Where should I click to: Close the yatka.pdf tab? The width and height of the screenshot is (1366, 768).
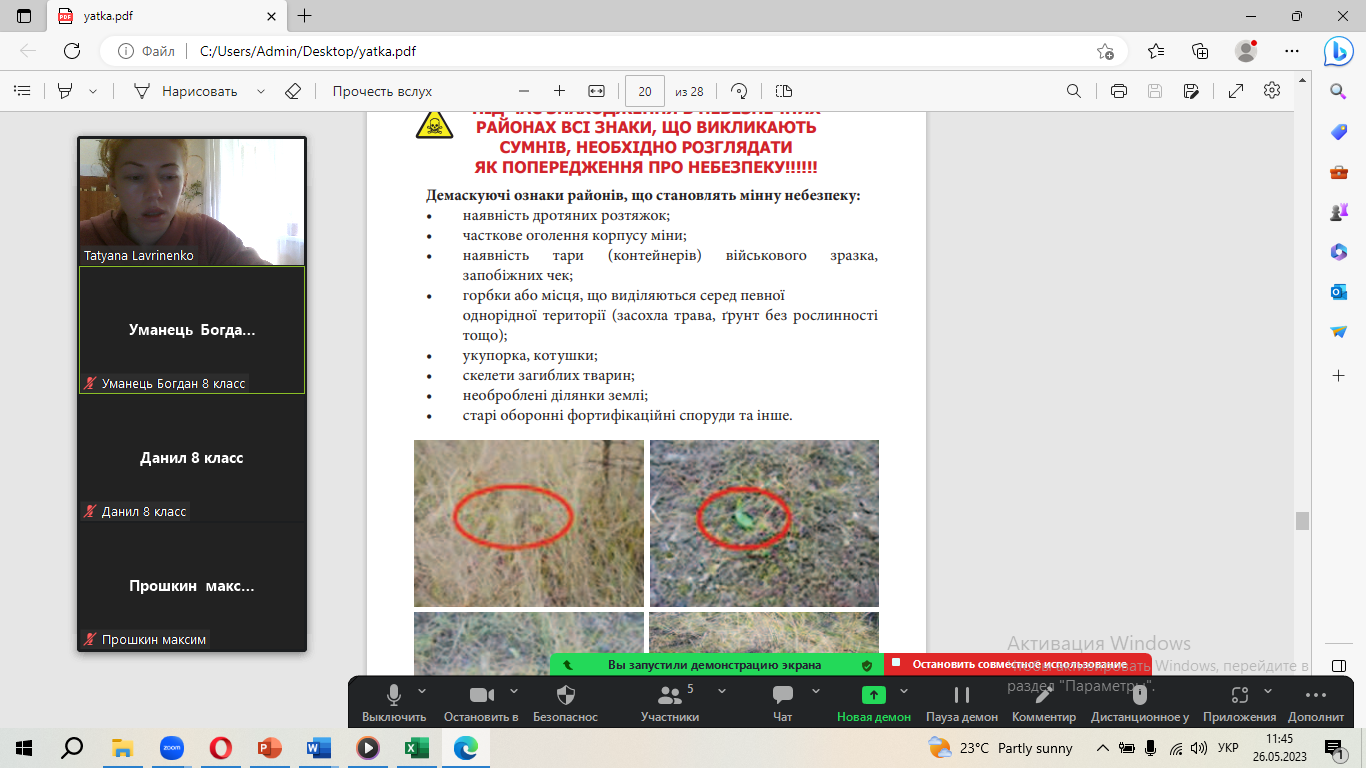click(270, 16)
